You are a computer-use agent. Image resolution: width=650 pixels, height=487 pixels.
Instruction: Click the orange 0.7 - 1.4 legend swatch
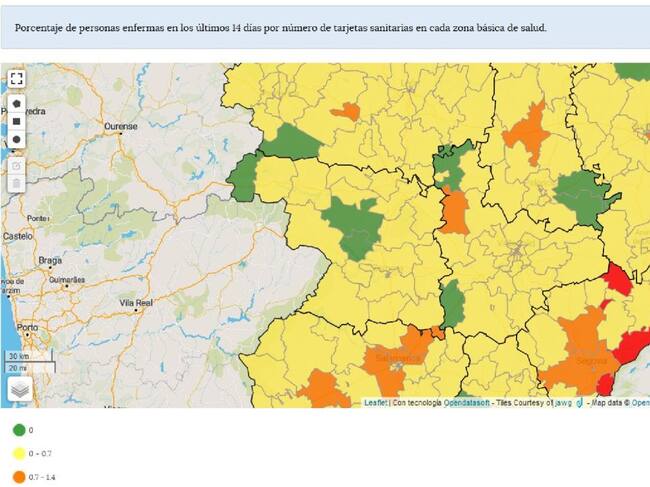(19, 477)
